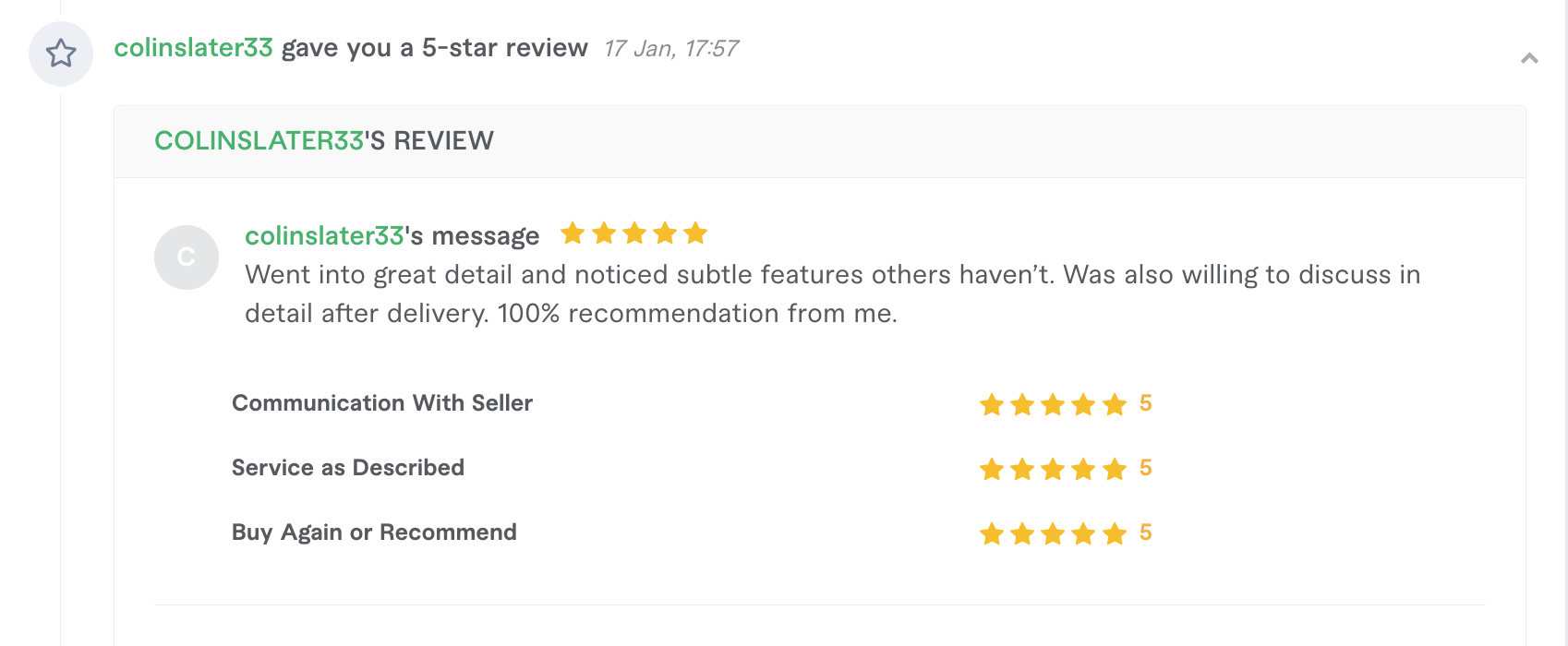Open colinslater33's profile link in the header
The height and width of the screenshot is (646, 1568).
click(x=193, y=48)
